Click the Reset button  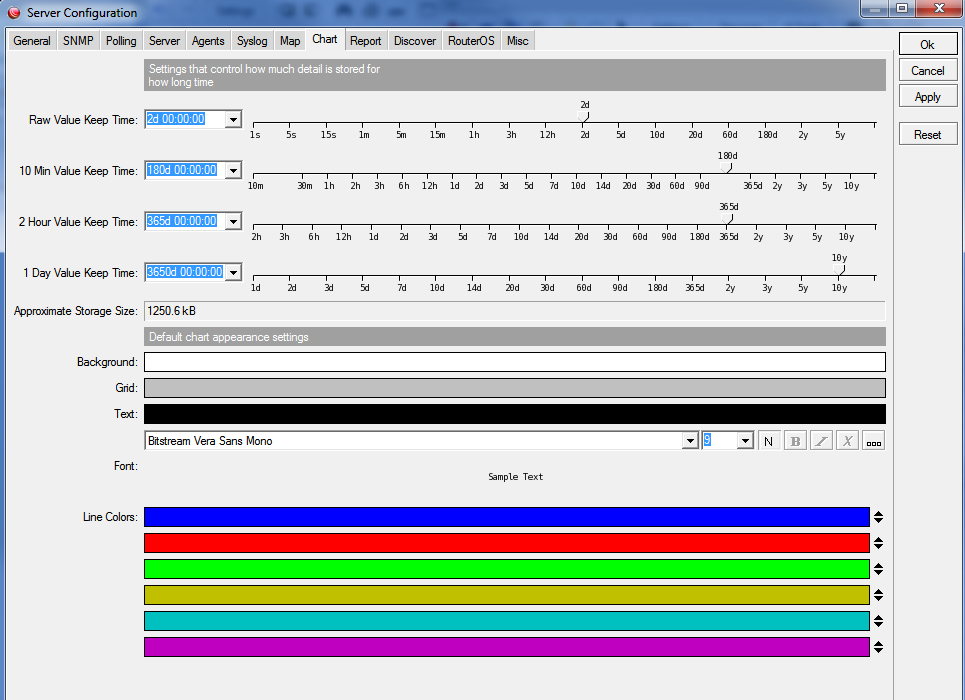click(927, 135)
